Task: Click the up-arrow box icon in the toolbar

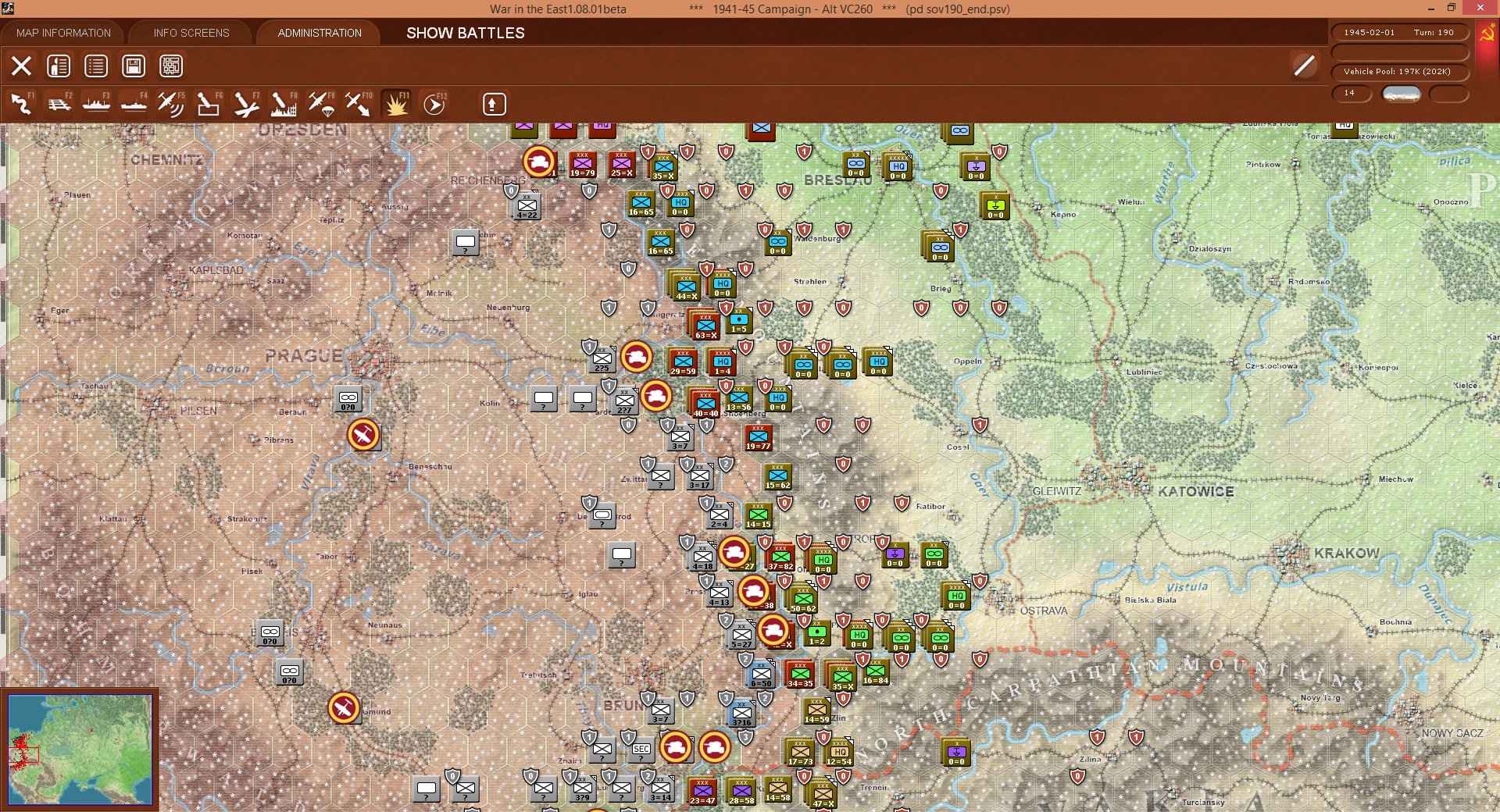Action: (x=495, y=104)
